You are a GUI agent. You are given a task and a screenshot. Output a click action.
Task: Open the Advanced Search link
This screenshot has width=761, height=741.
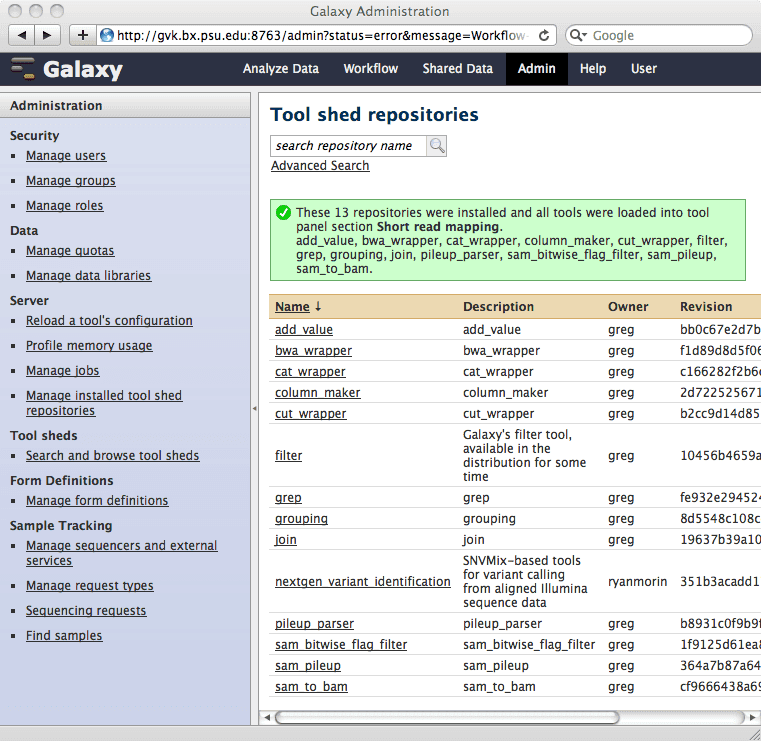click(x=320, y=166)
